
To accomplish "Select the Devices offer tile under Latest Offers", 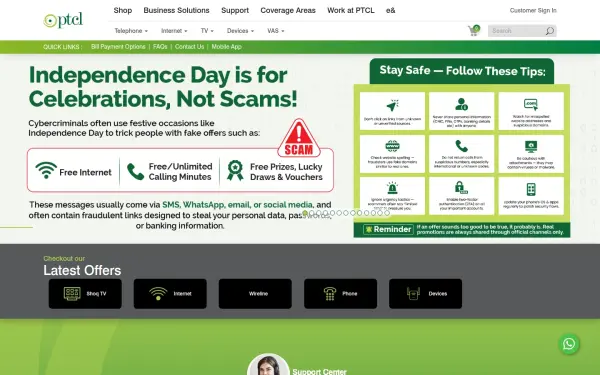I will coord(426,293).
